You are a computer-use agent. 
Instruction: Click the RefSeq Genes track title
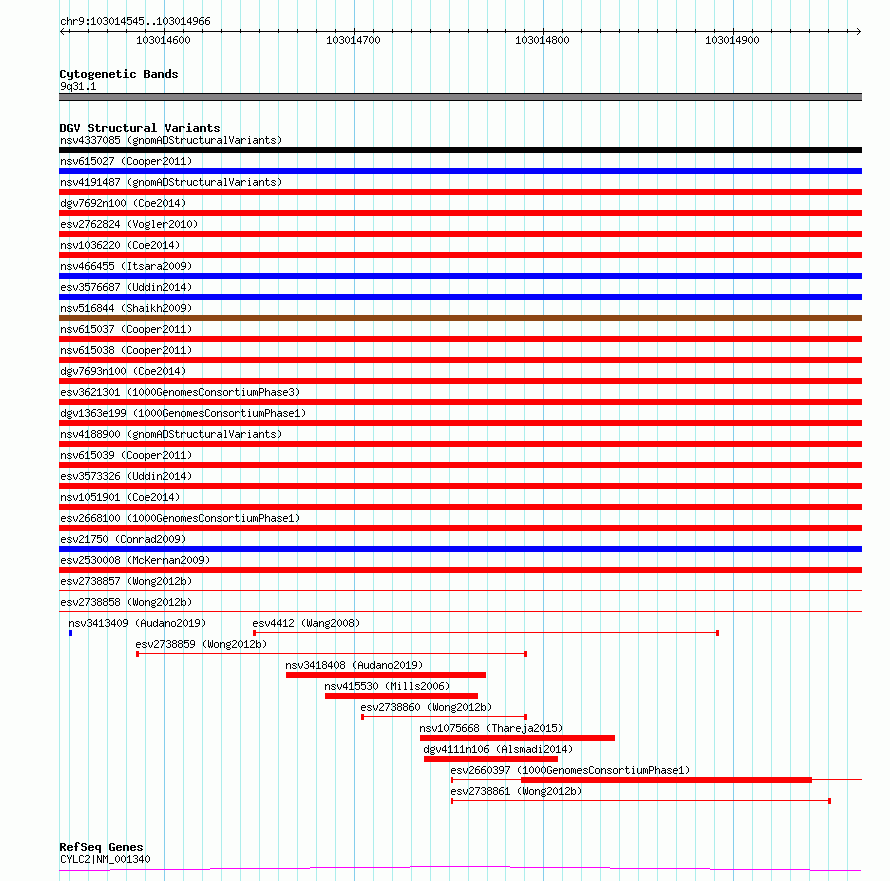[x=101, y=847]
